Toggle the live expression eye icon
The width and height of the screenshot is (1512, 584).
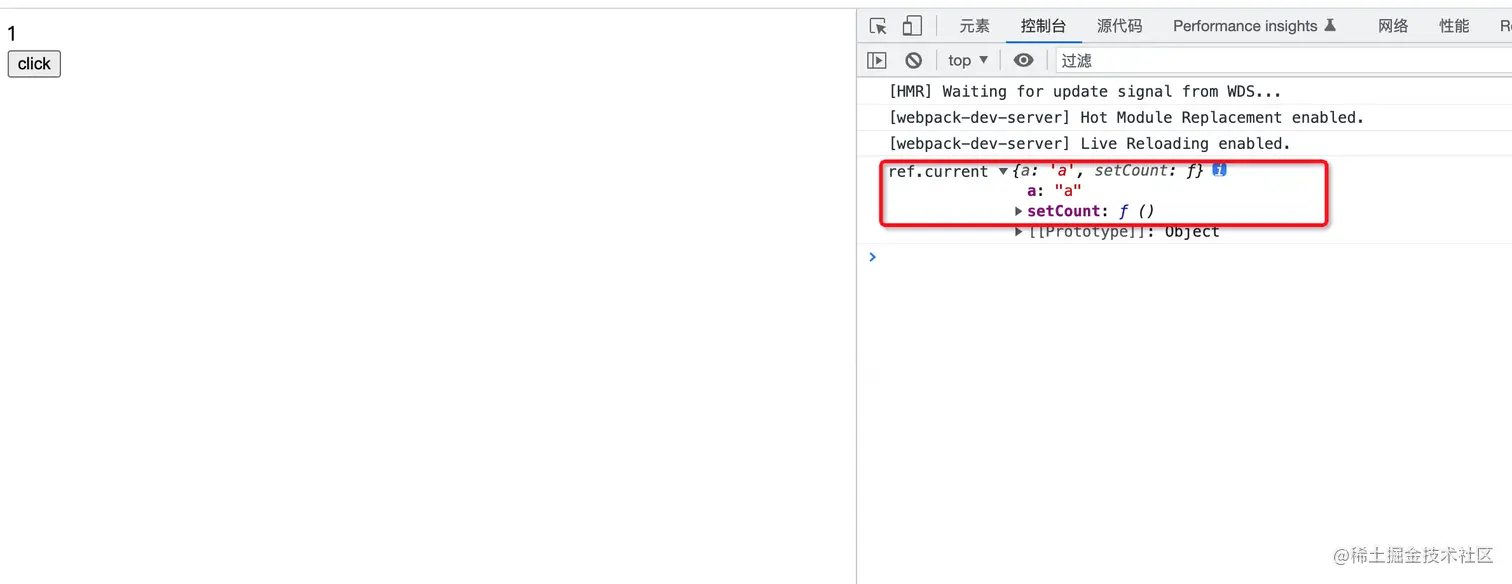pos(1023,60)
